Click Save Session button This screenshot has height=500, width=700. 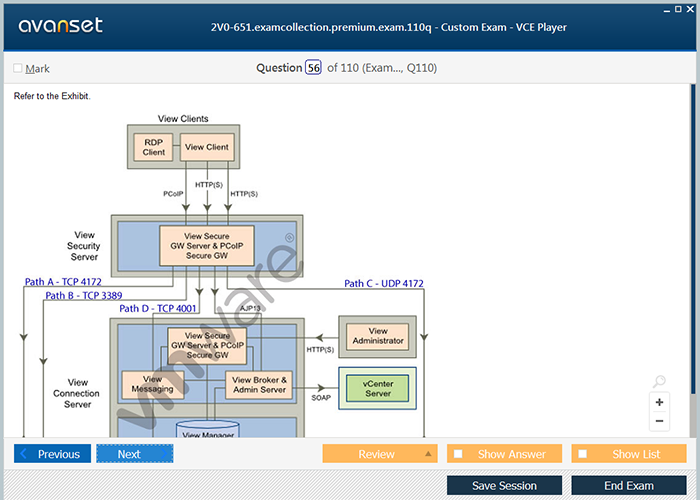click(504, 485)
